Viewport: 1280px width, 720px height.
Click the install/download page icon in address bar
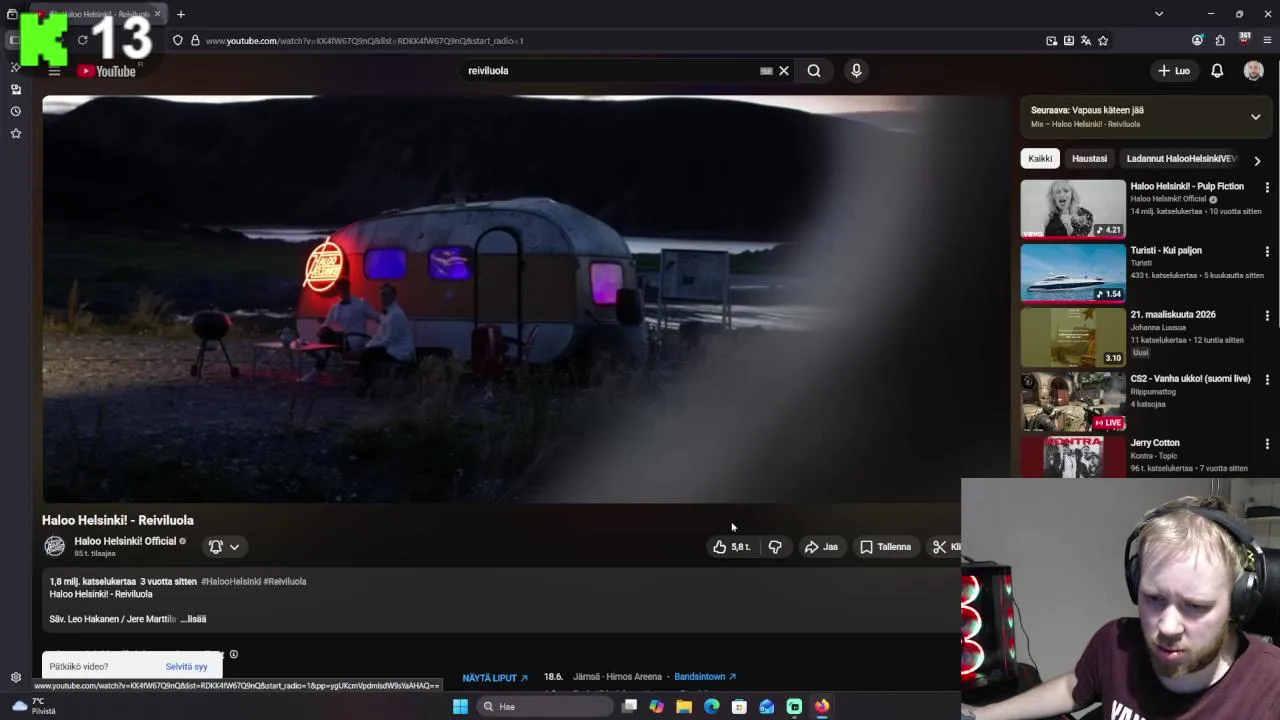(1069, 41)
